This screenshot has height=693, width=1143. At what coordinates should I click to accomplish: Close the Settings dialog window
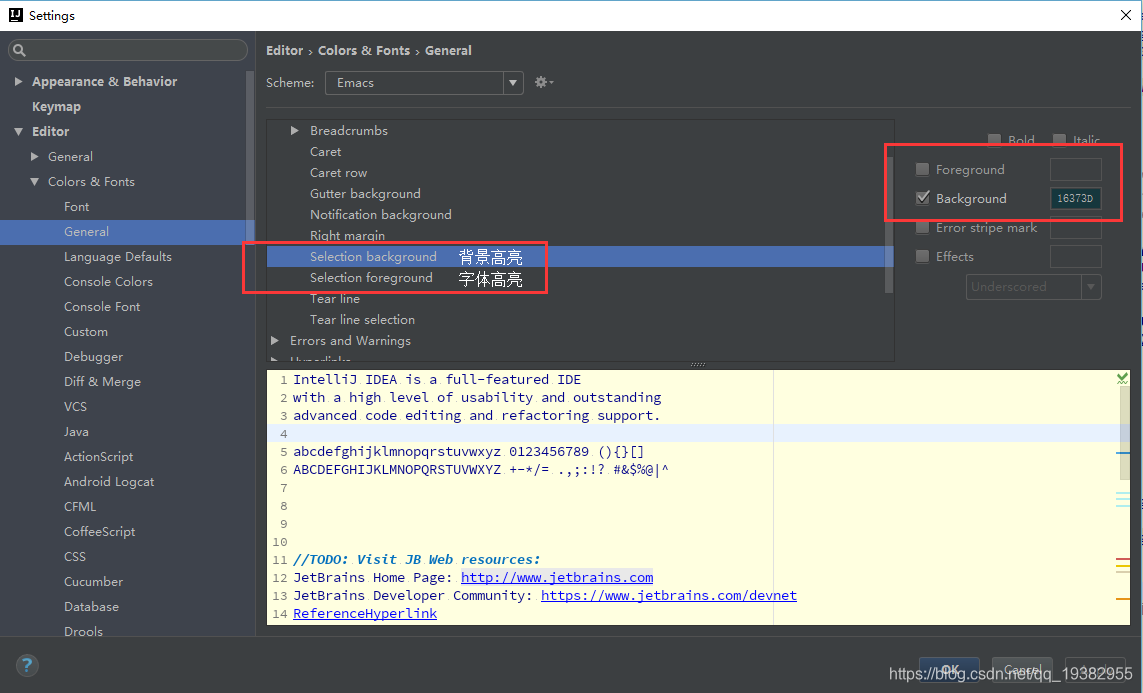tap(1126, 15)
